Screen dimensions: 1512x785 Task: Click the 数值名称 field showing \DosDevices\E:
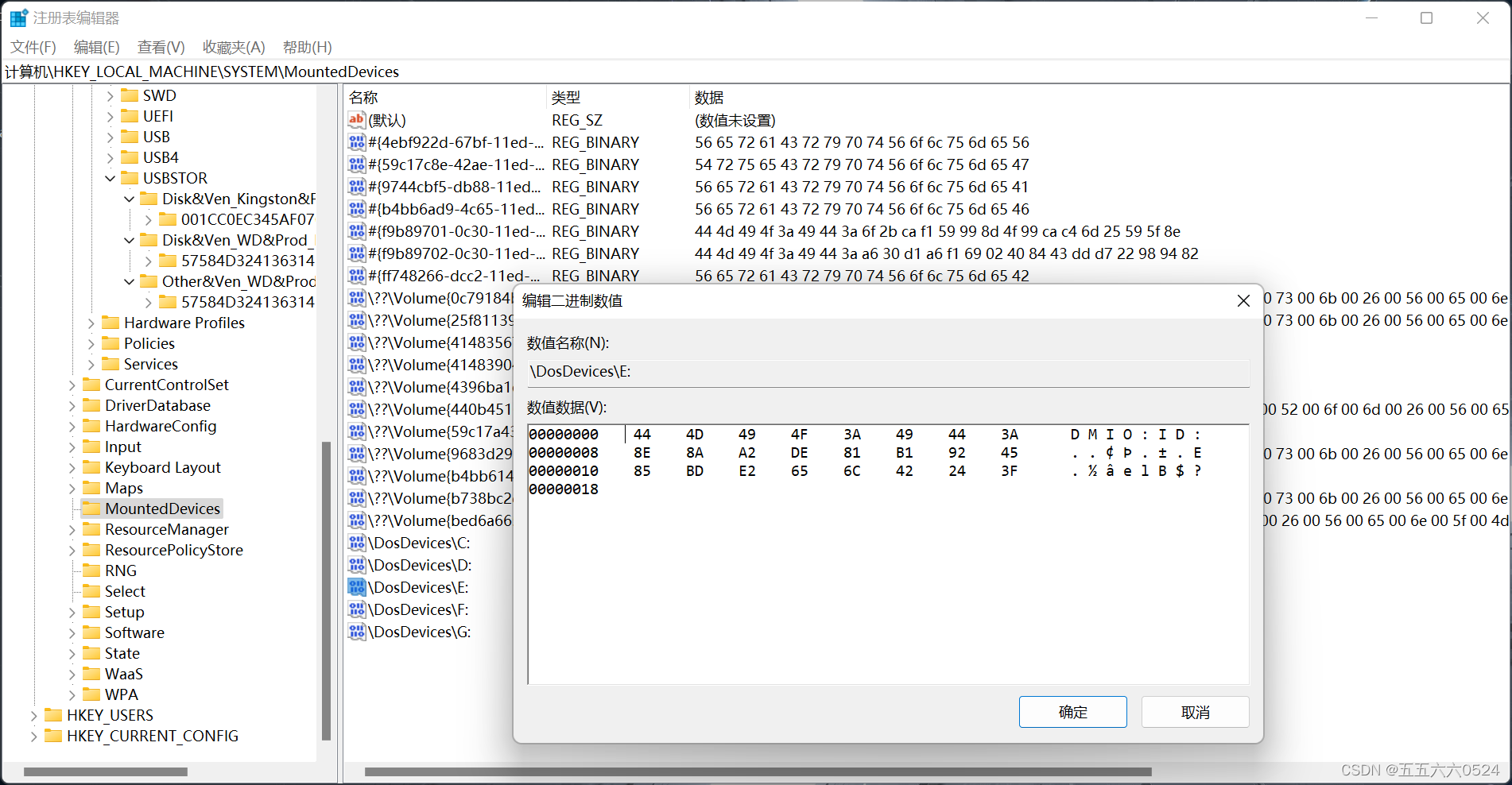point(888,372)
